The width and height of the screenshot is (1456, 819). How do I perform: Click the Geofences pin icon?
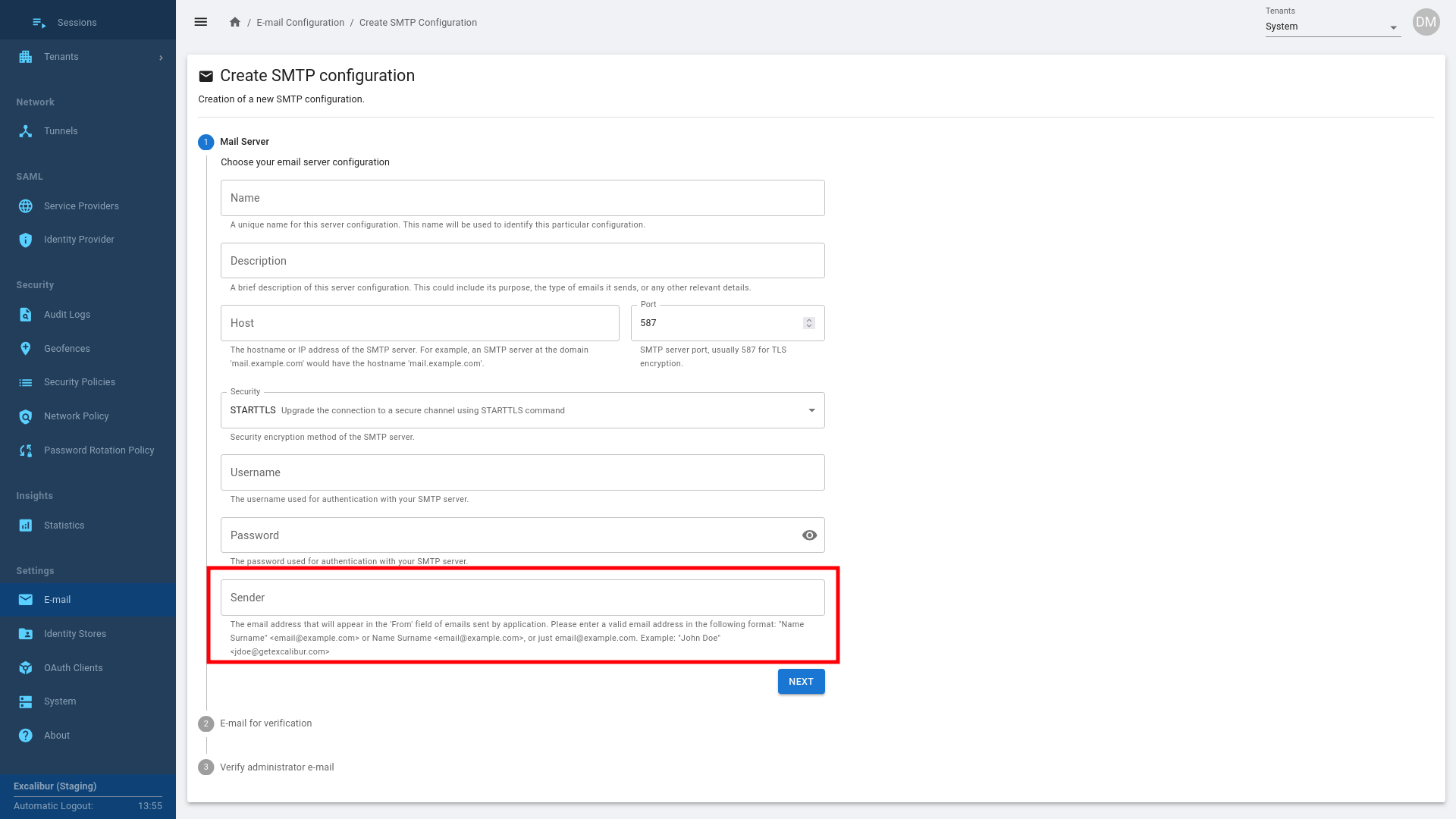coord(26,349)
